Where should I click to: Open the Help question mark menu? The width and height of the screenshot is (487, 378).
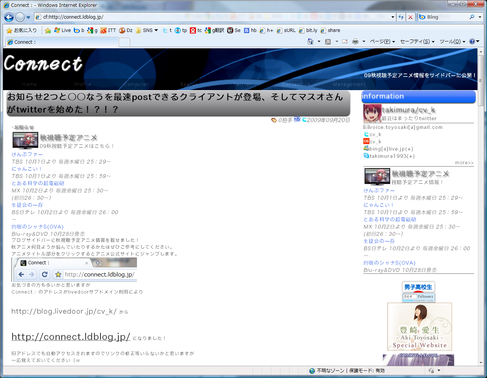point(474,42)
